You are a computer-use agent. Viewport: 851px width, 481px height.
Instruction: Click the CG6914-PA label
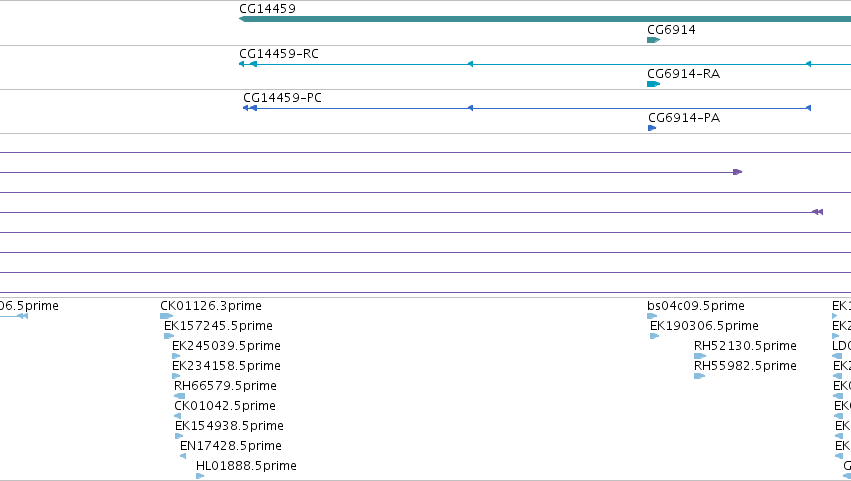pyautogui.click(x=684, y=118)
